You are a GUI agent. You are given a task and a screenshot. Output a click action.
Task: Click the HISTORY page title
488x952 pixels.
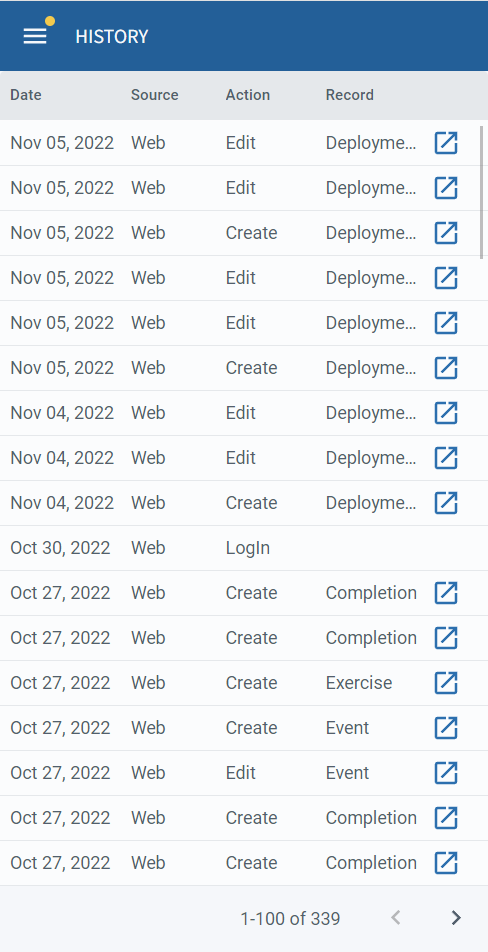coord(112,36)
